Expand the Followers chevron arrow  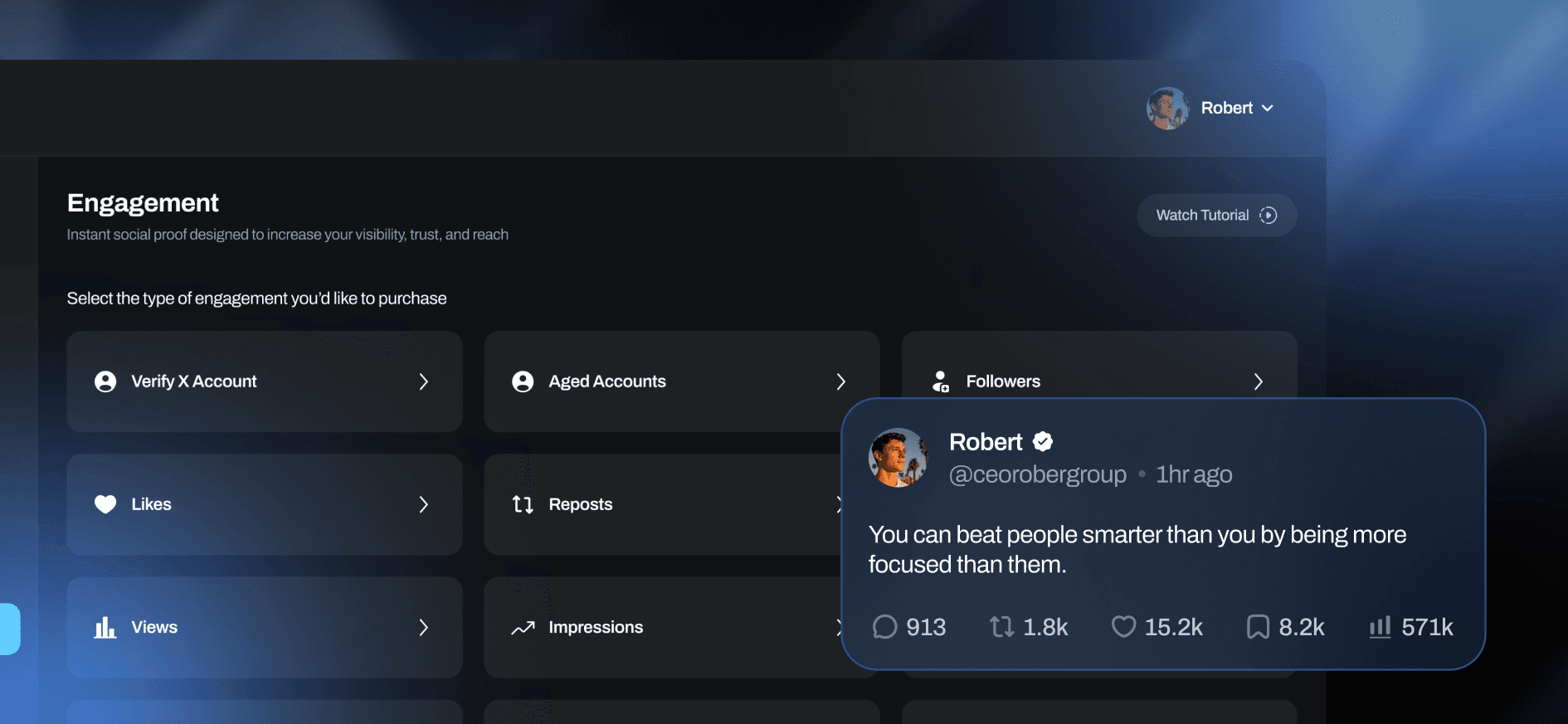point(1259,381)
